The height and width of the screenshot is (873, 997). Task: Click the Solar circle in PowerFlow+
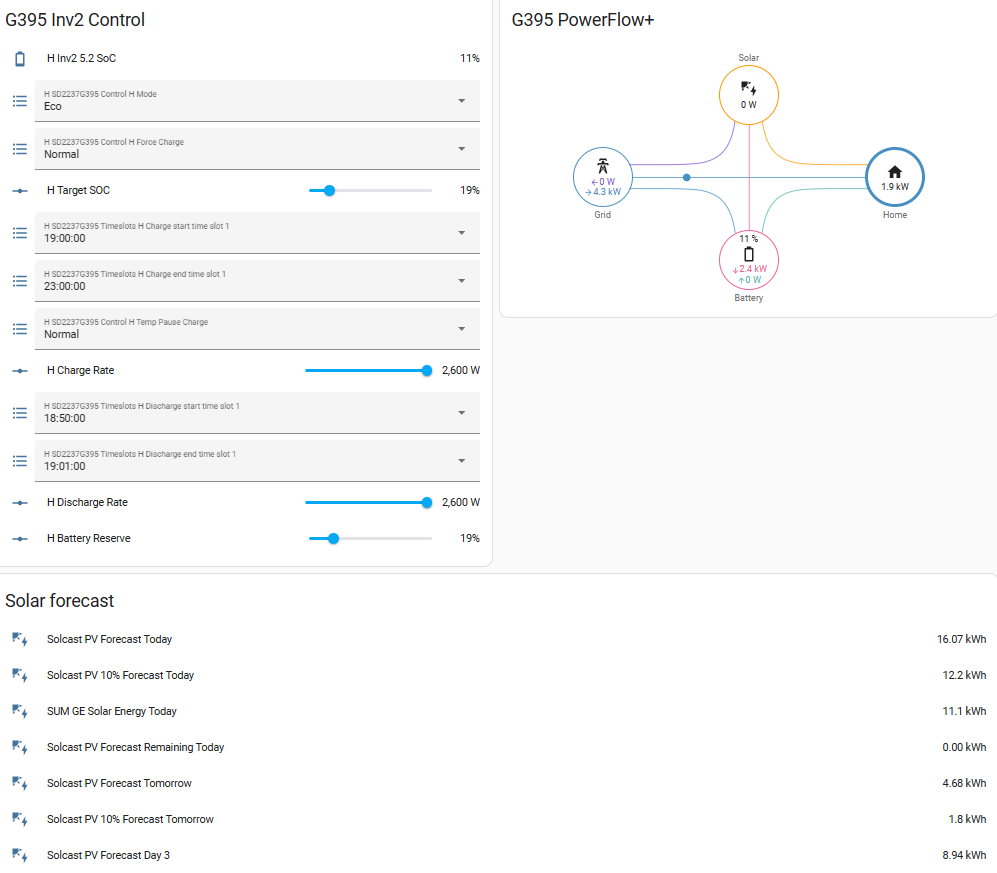[x=748, y=95]
